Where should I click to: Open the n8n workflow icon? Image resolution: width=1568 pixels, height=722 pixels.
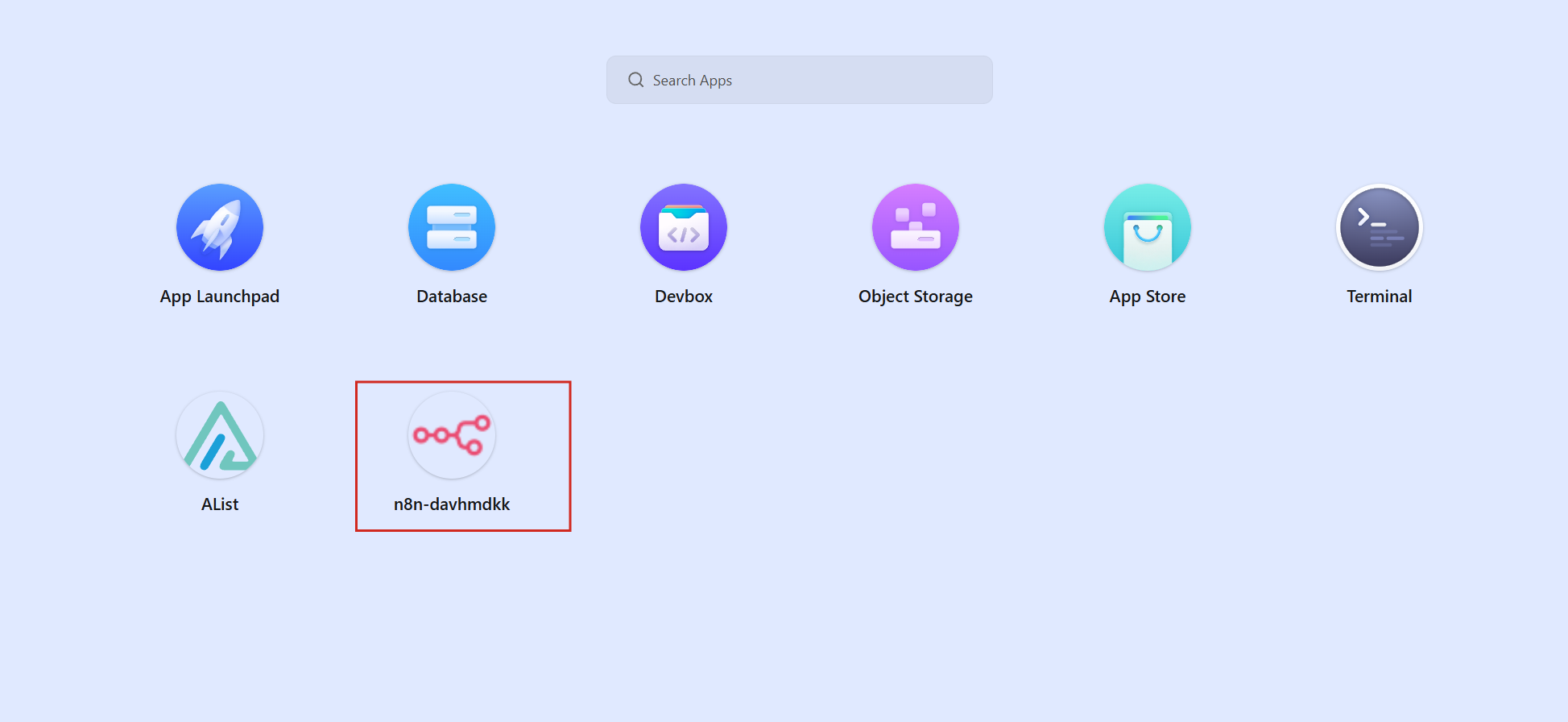tap(452, 435)
